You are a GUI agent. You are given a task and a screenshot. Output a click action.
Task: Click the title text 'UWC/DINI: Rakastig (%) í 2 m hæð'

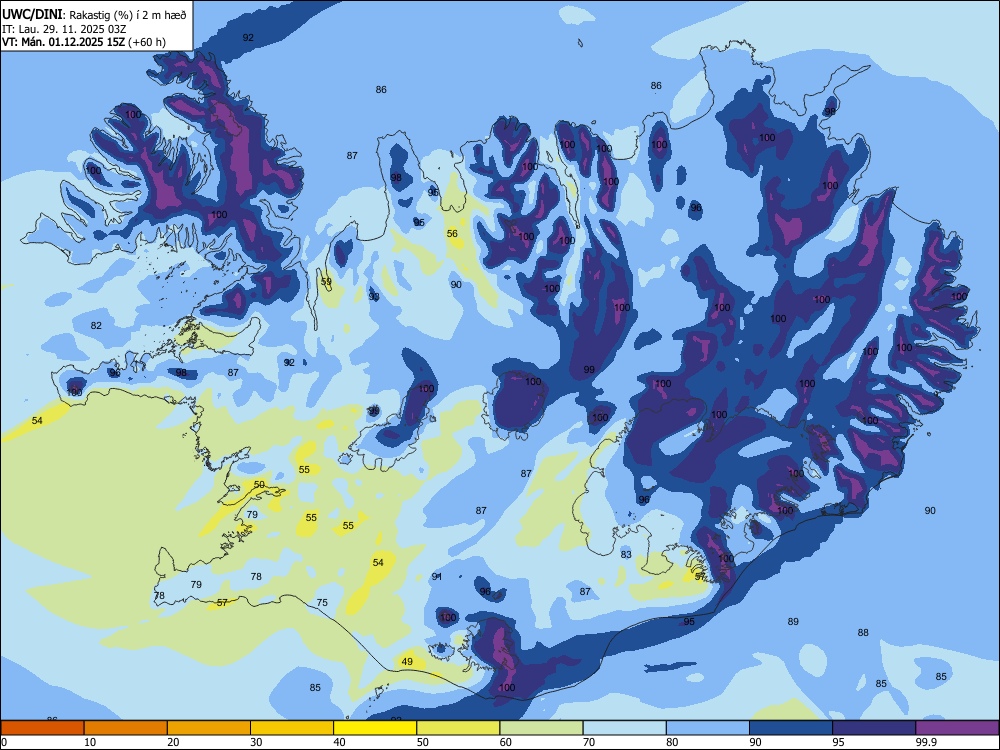[x=94, y=15]
